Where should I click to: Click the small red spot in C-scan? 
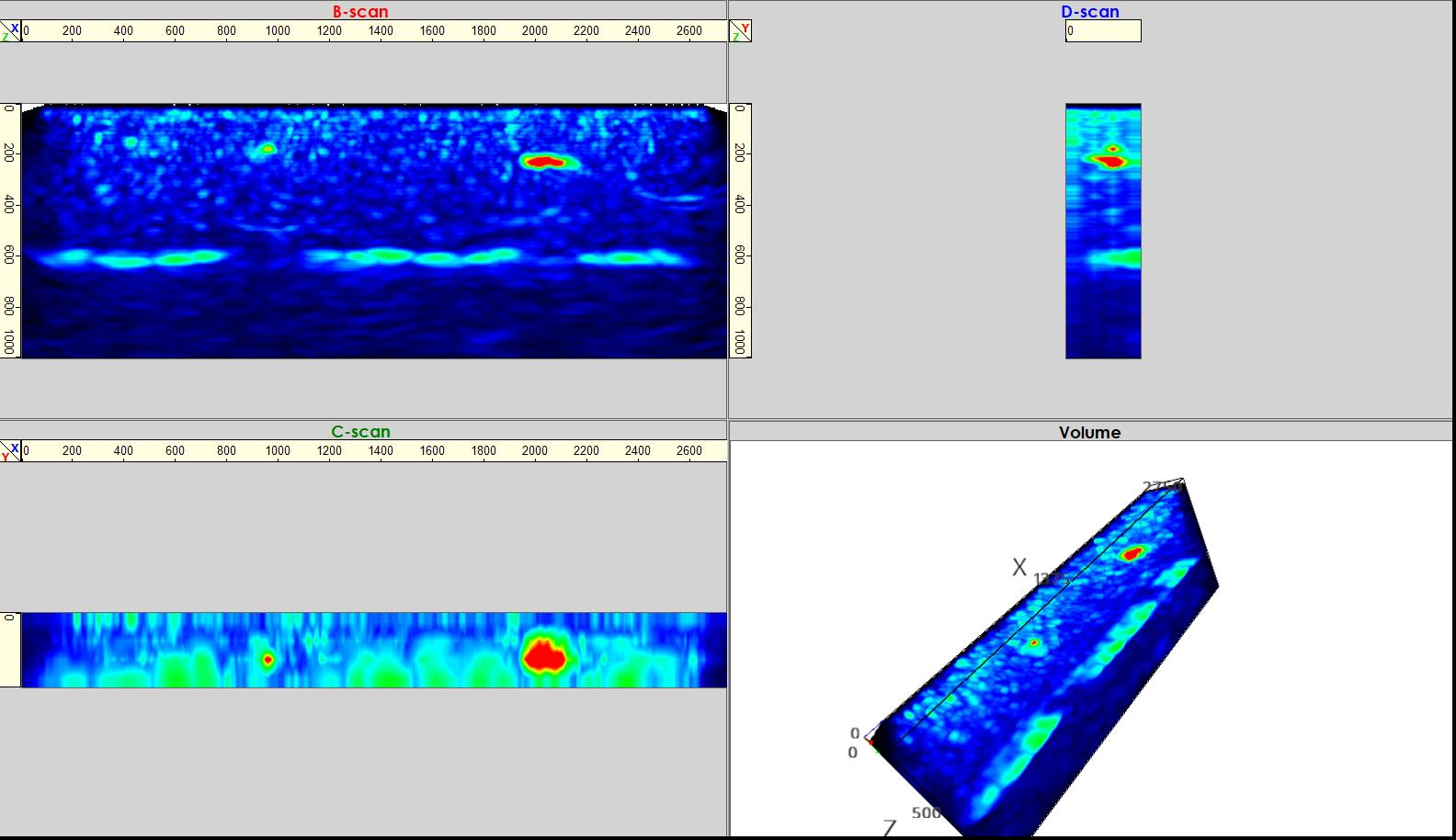click(x=267, y=659)
